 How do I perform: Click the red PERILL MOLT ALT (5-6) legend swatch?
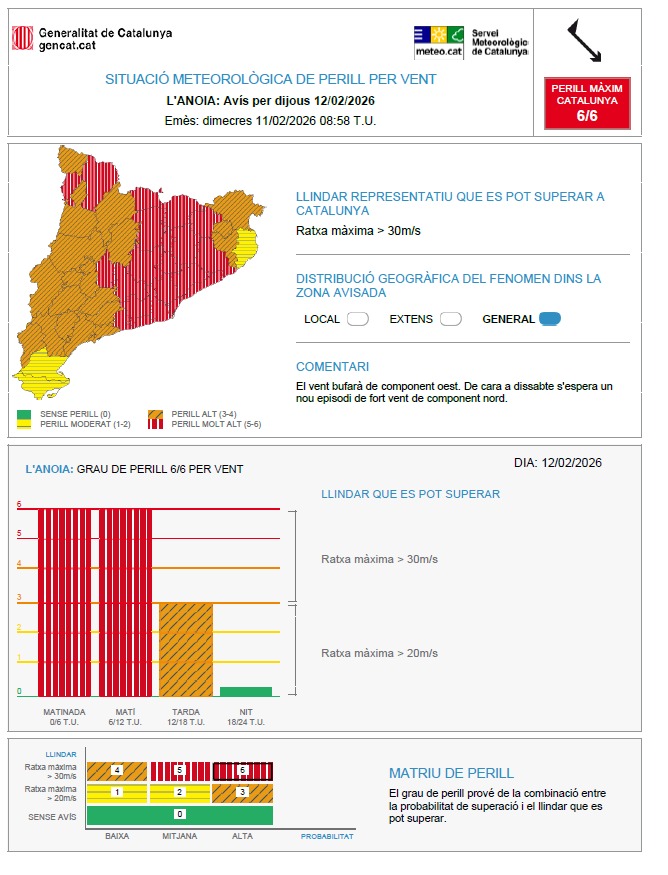pos(156,424)
